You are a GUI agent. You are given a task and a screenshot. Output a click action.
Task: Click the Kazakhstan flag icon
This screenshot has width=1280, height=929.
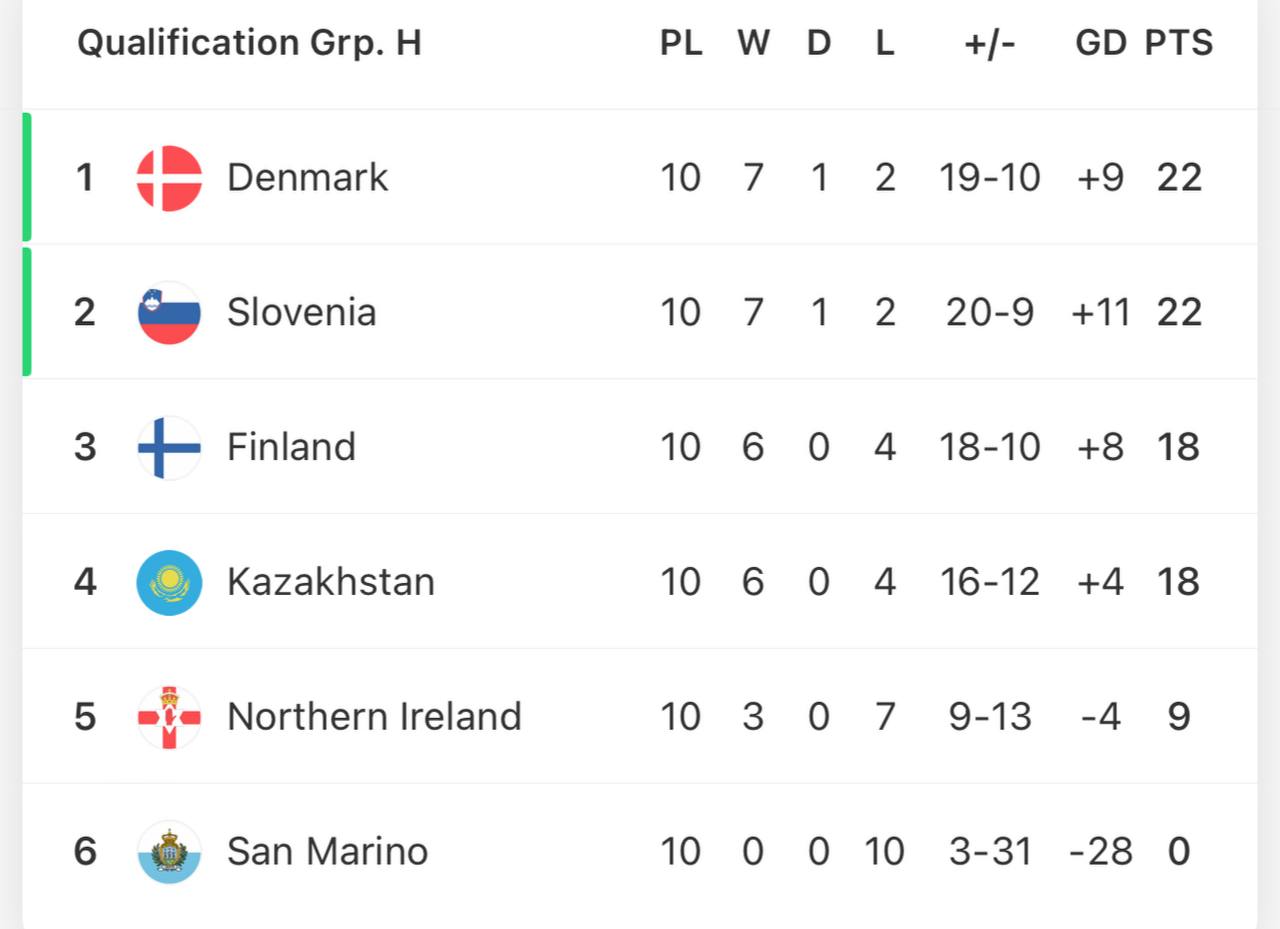[x=169, y=582]
